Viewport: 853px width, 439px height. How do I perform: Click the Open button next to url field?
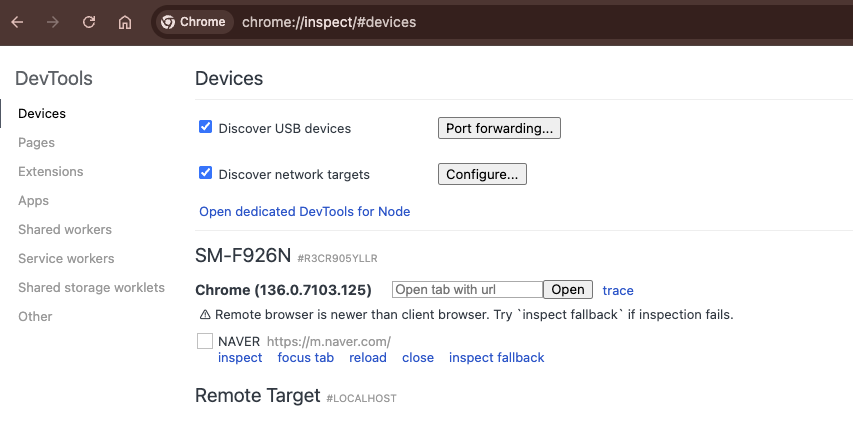[x=568, y=289]
